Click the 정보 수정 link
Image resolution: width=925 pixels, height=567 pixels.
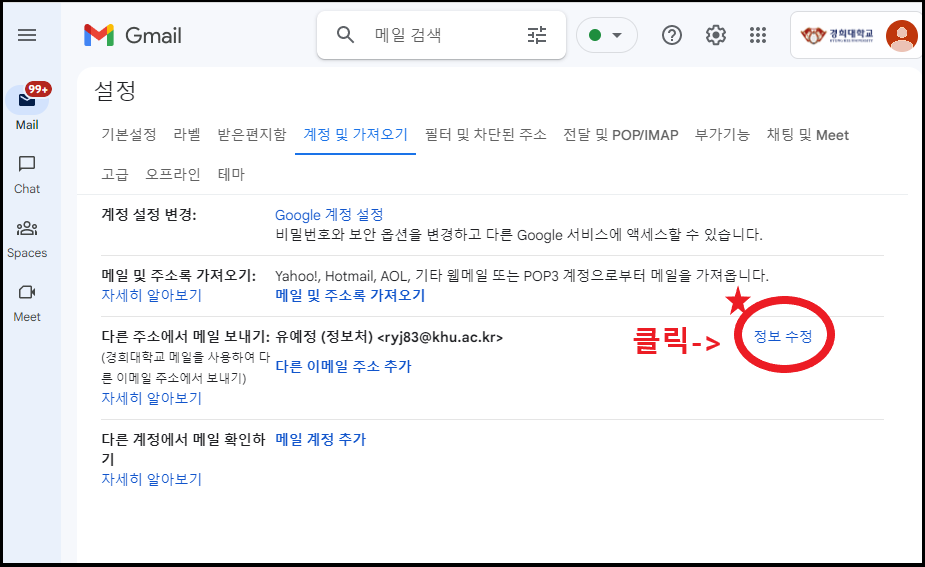(x=783, y=337)
